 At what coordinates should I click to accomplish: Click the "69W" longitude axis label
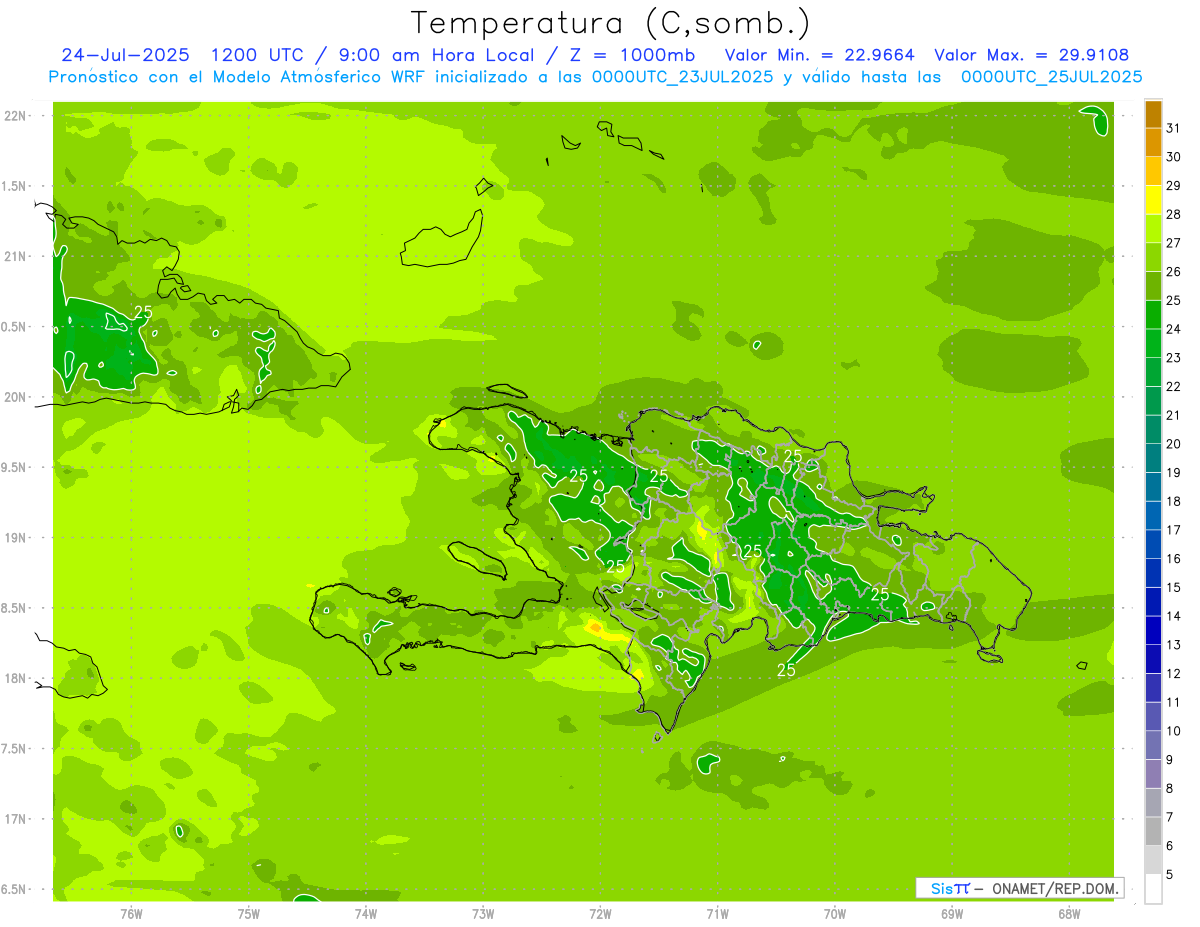tap(952, 914)
